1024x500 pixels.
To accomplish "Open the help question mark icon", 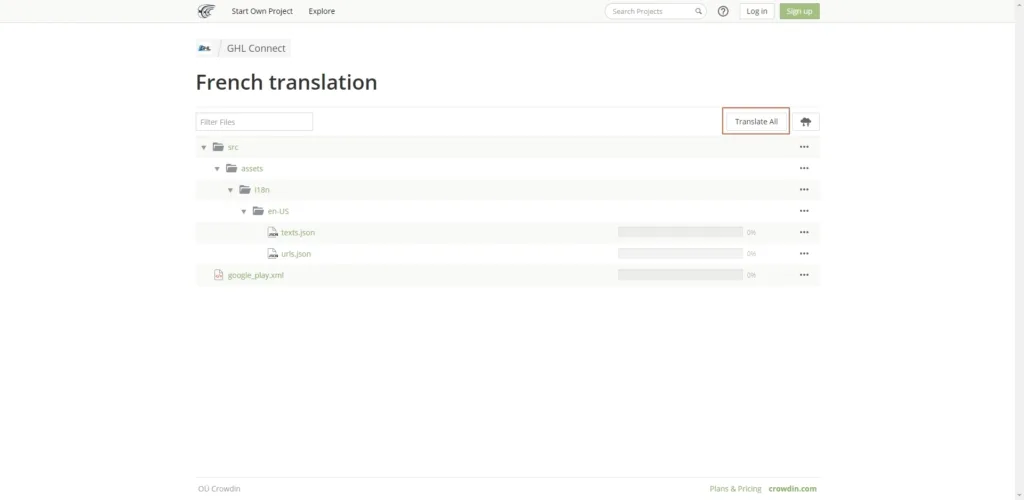I will pos(723,11).
